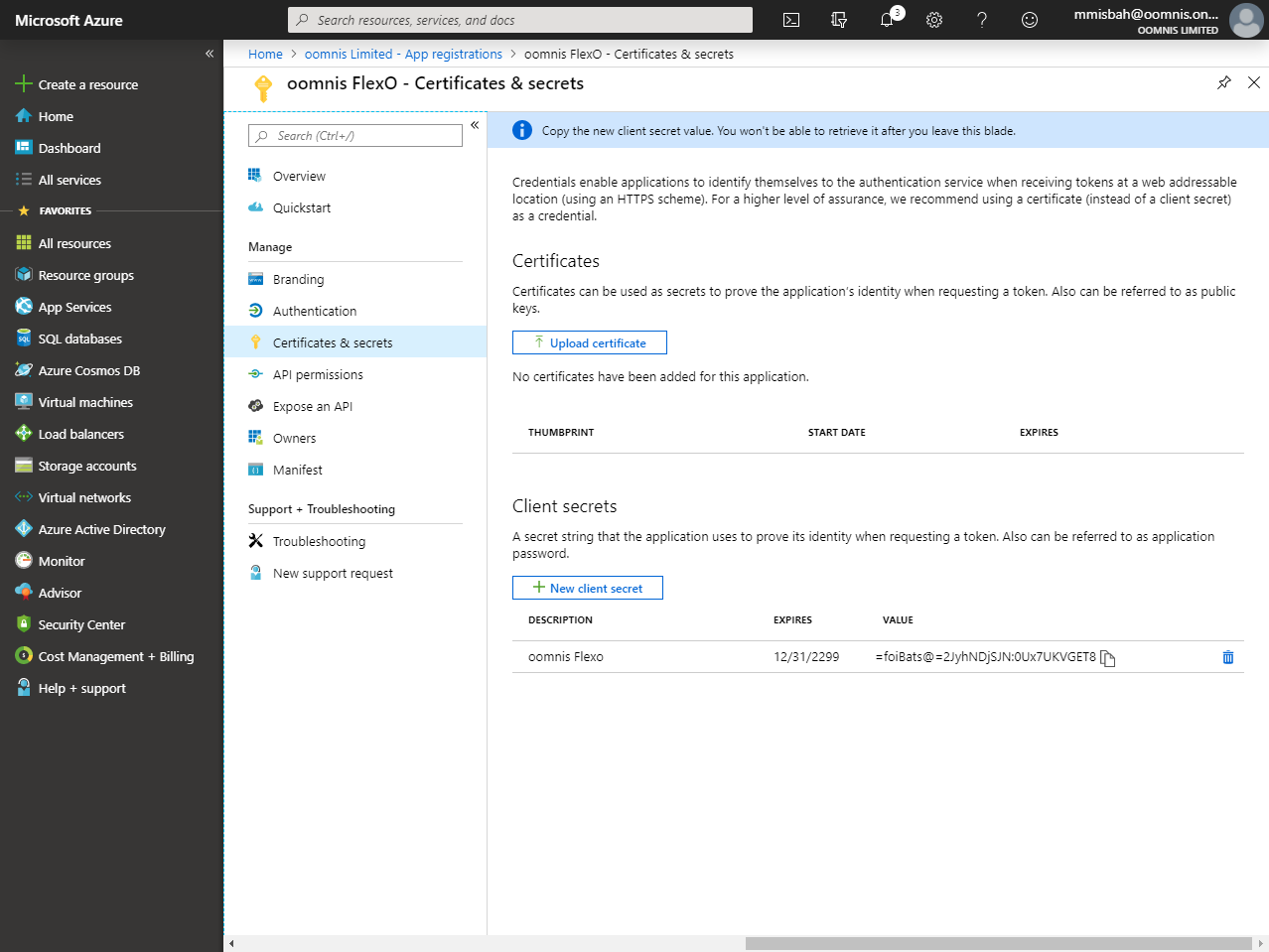Collapse the app registration menu panel
The height and width of the screenshot is (952, 1269).
475,125
